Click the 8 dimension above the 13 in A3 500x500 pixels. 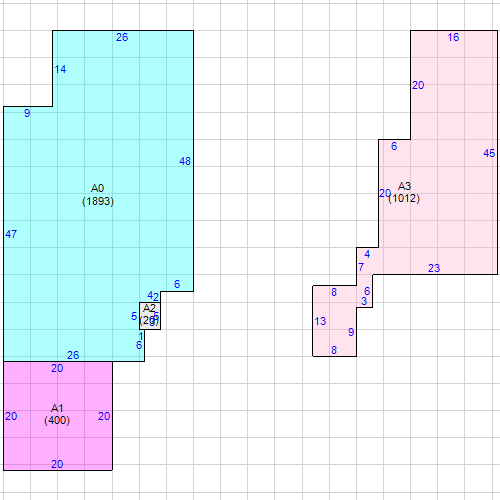pyautogui.click(x=334, y=292)
